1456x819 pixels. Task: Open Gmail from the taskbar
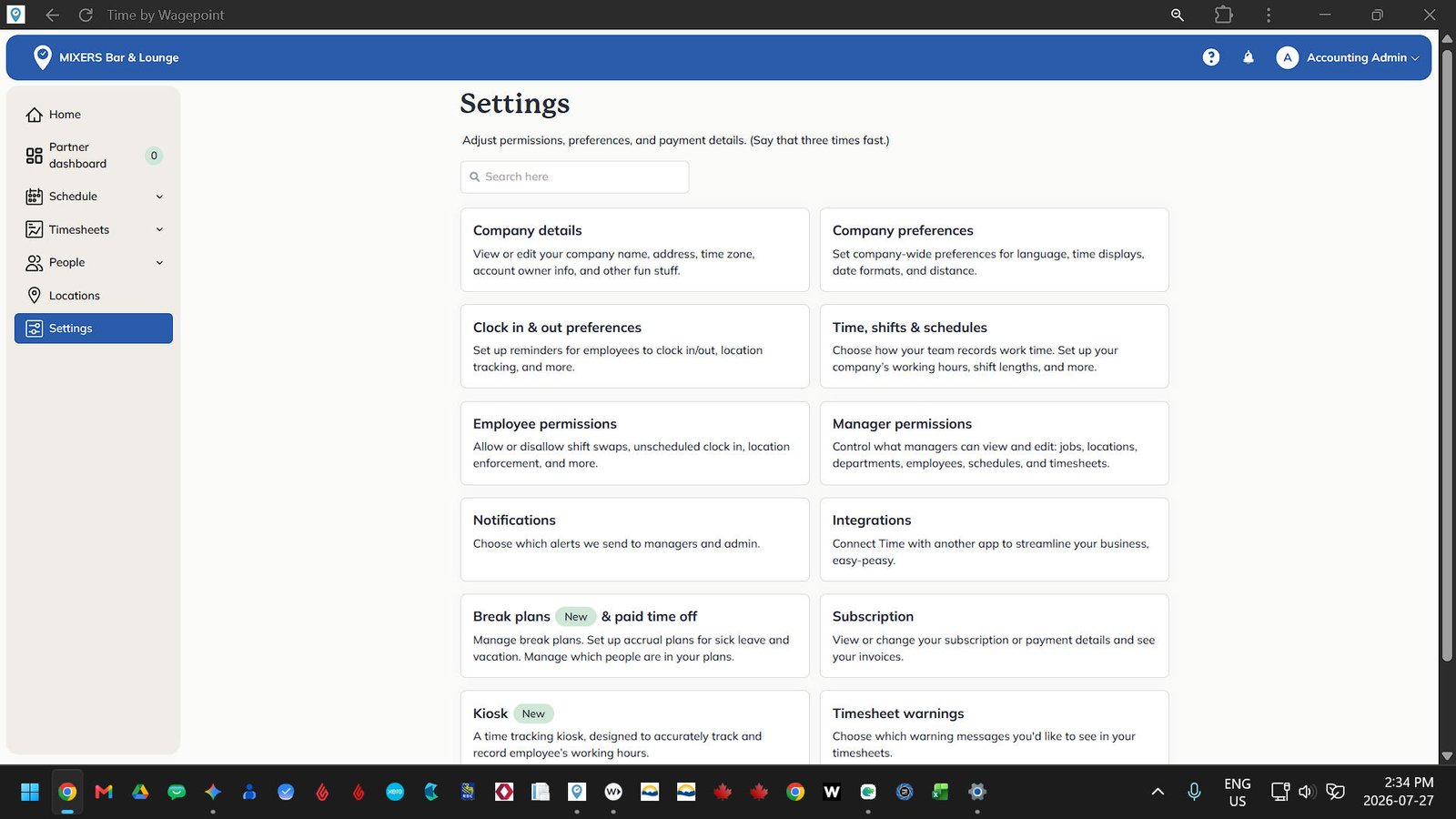104,792
